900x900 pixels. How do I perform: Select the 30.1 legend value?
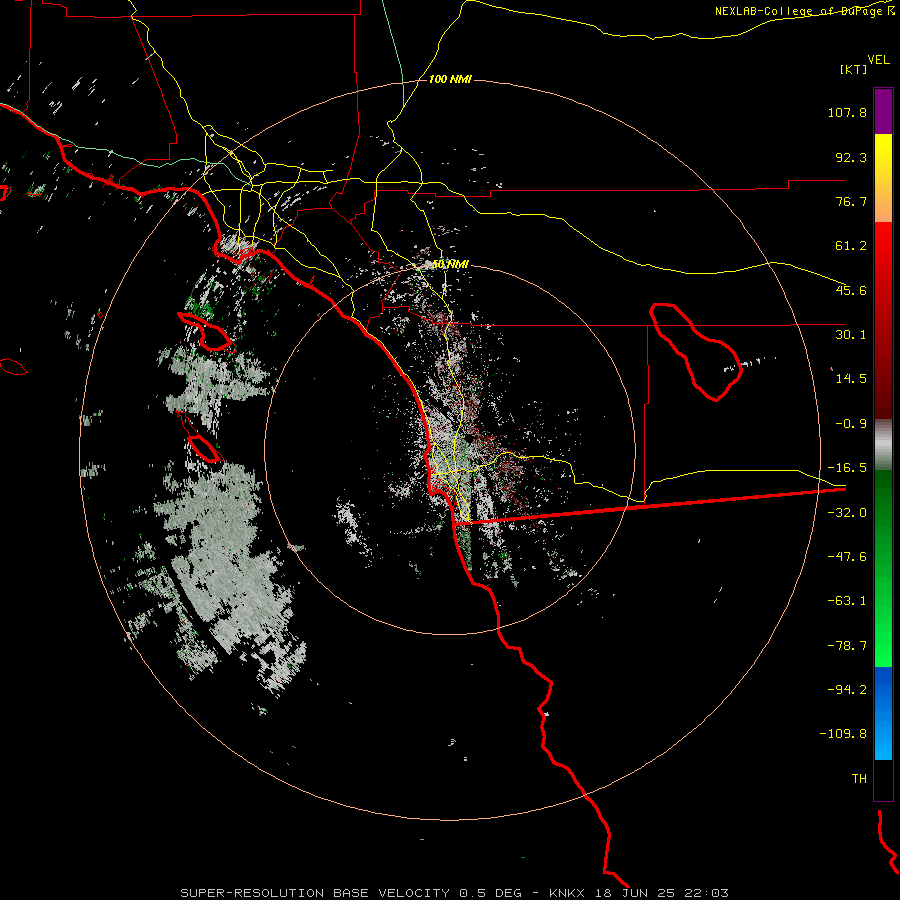click(851, 335)
